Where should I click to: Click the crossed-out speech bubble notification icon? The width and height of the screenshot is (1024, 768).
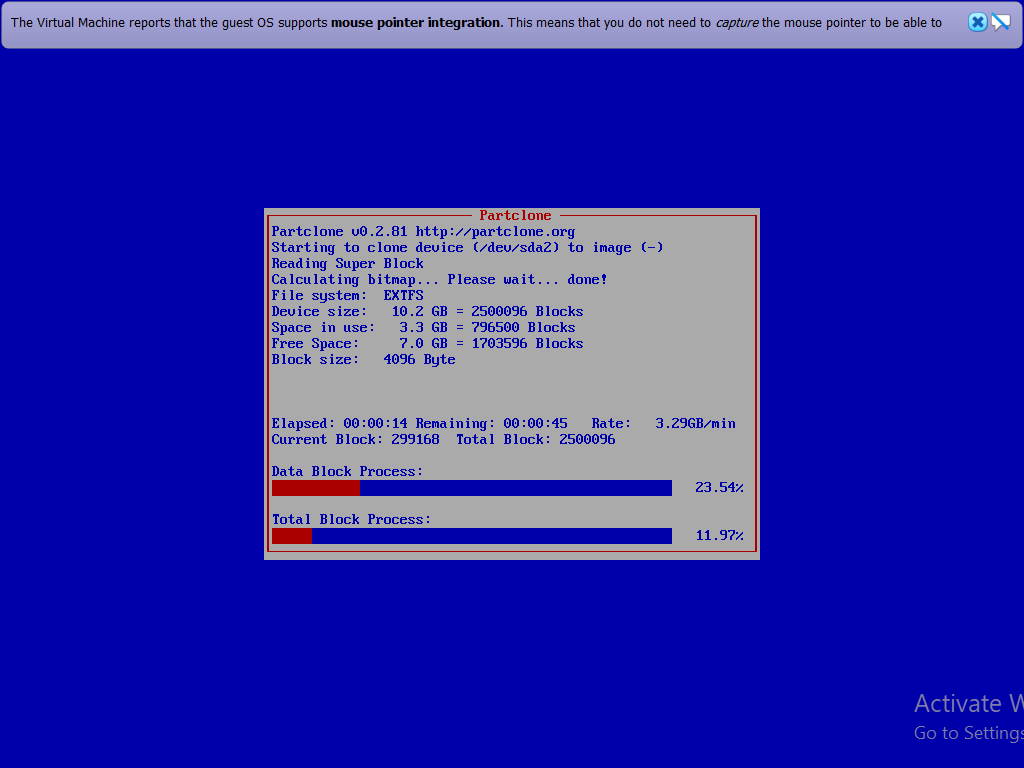999,22
